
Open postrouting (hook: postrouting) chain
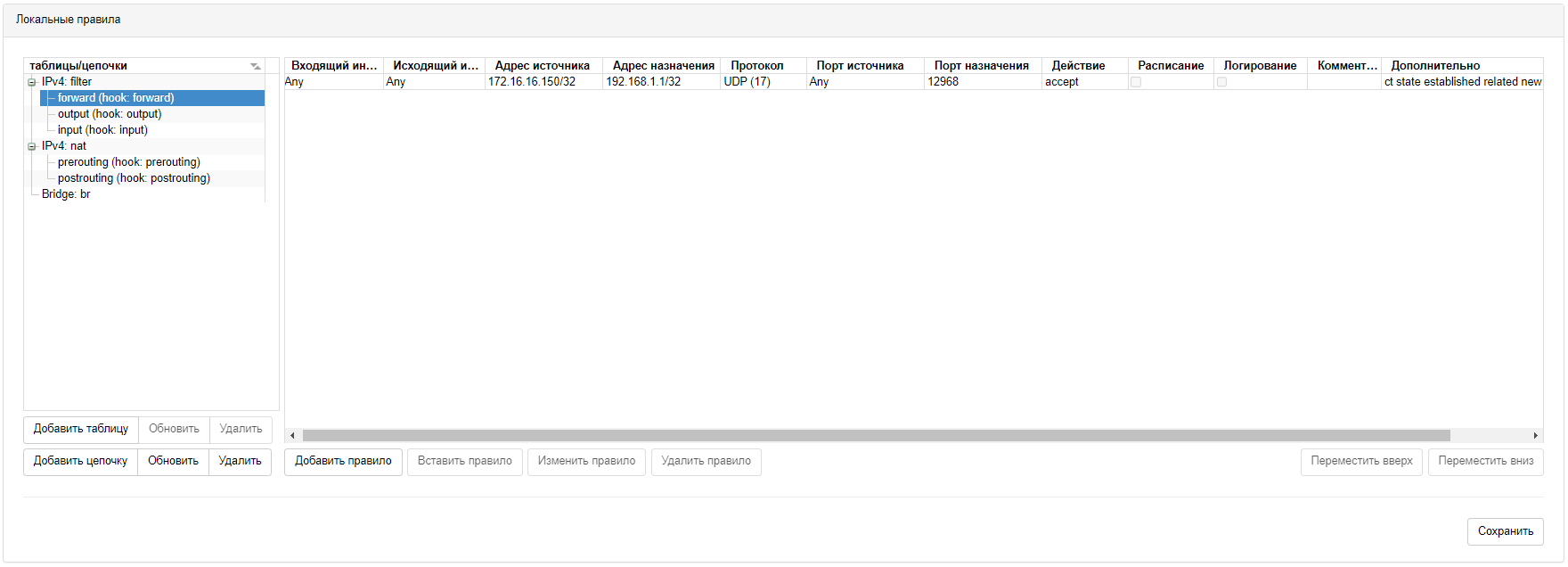point(134,178)
